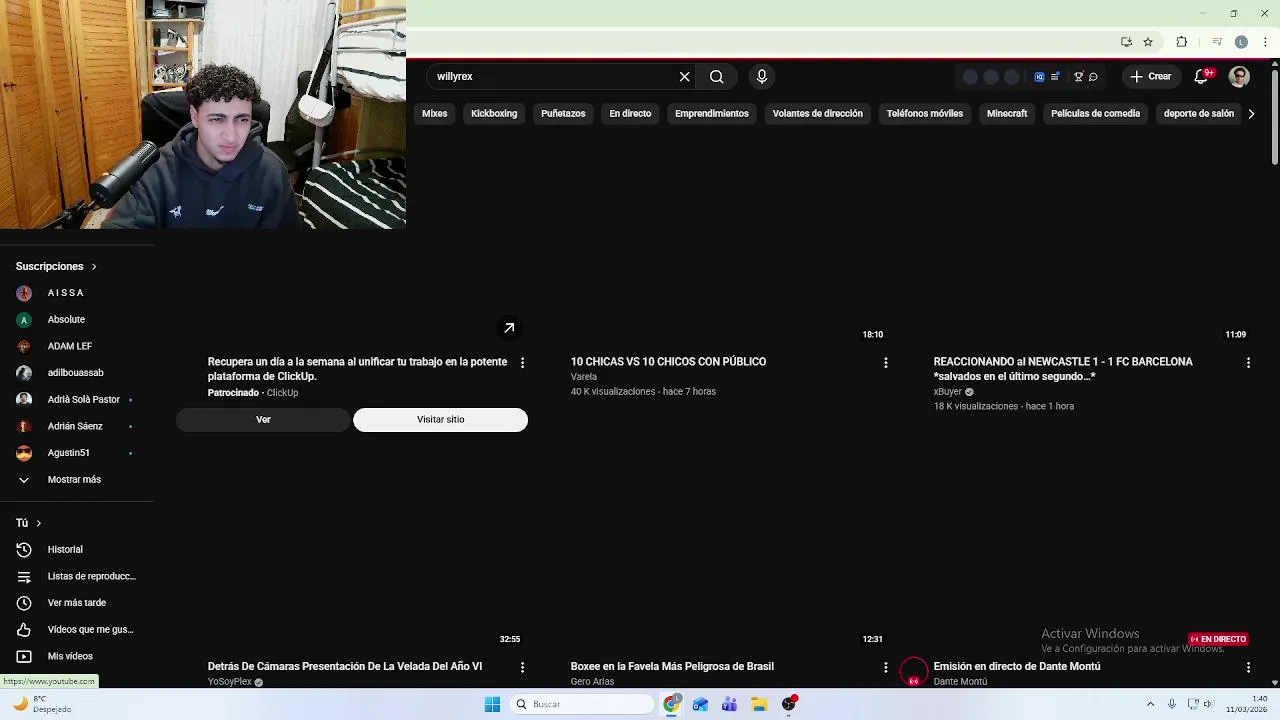Select the Volantes de dirección chip

818,114
